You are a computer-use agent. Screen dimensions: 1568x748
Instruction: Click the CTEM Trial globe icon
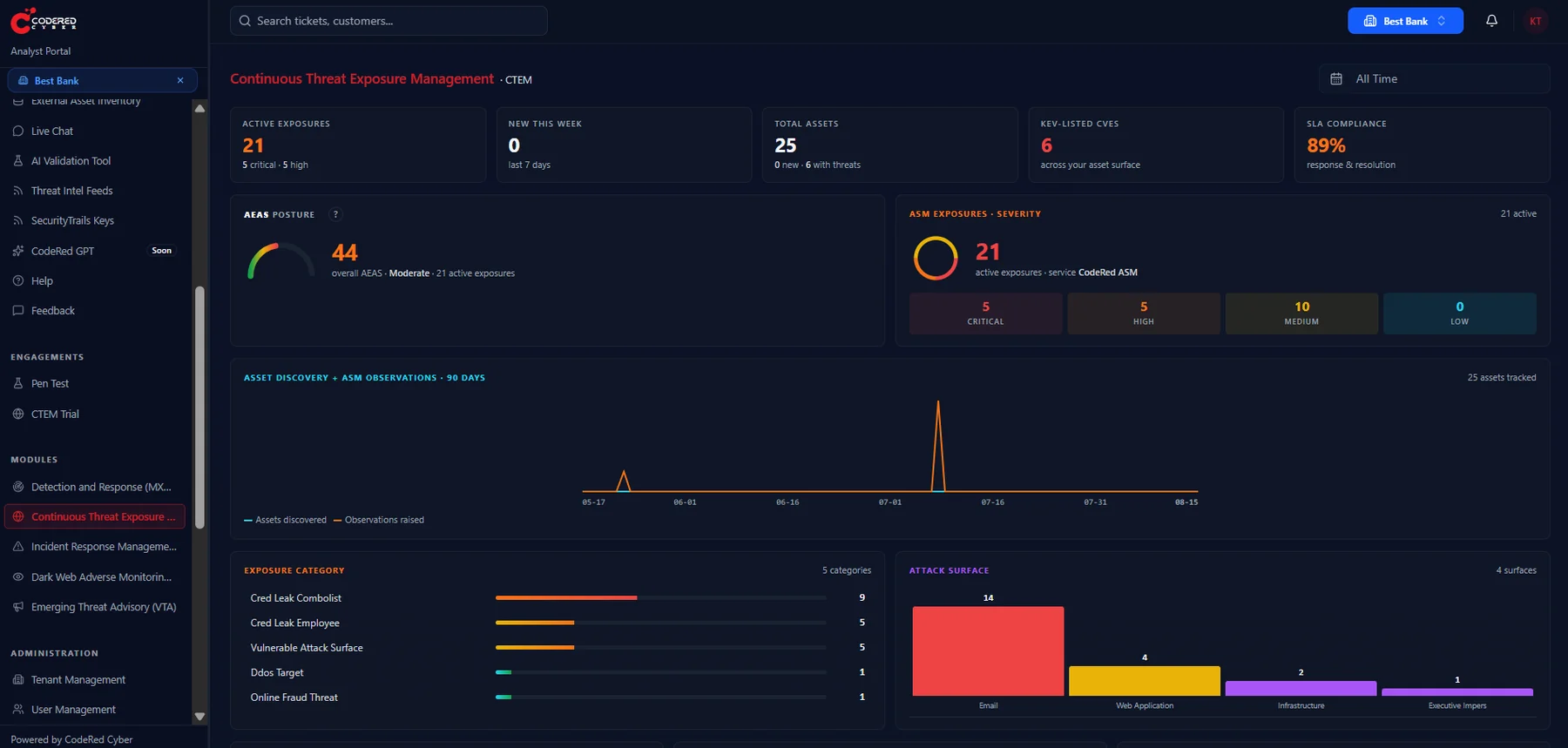(18, 414)
